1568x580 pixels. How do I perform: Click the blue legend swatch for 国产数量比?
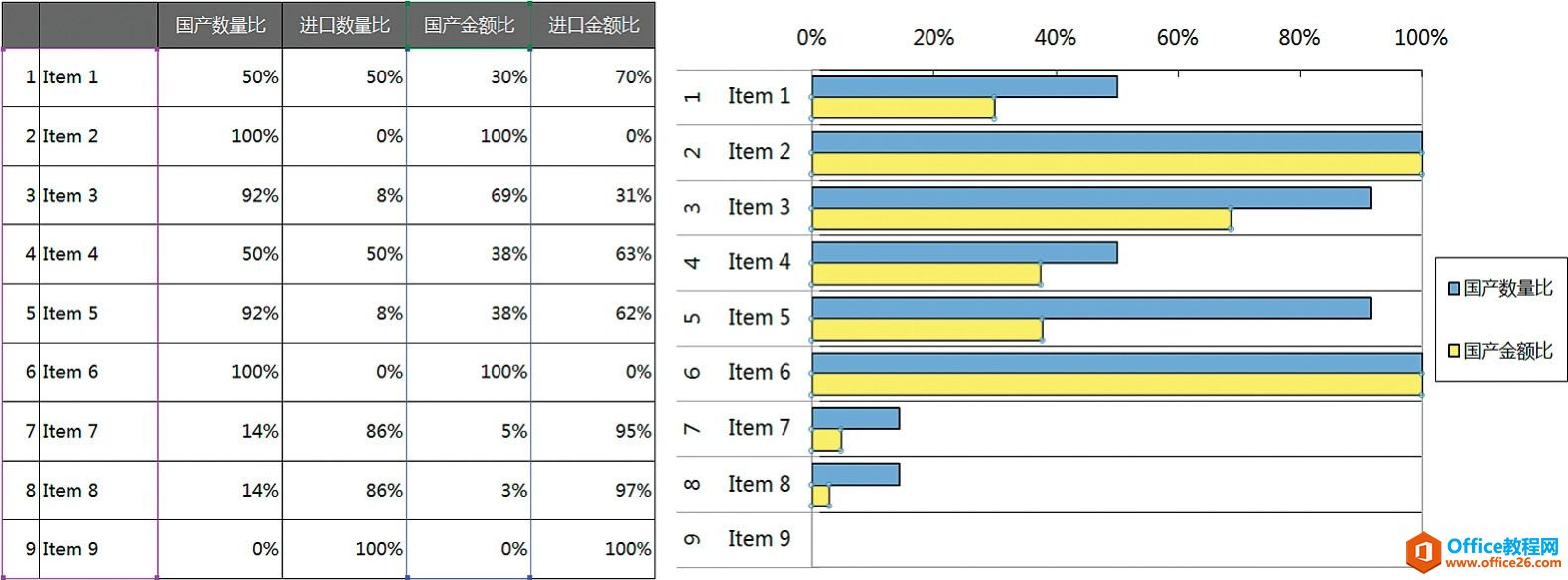coord(1454,289)
